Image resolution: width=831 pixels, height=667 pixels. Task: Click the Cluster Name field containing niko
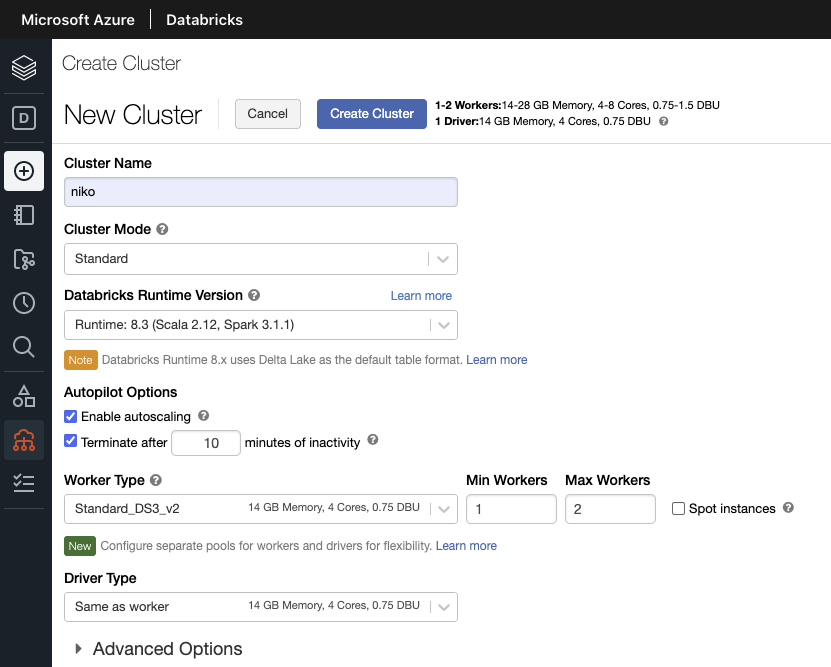(261, 192)
